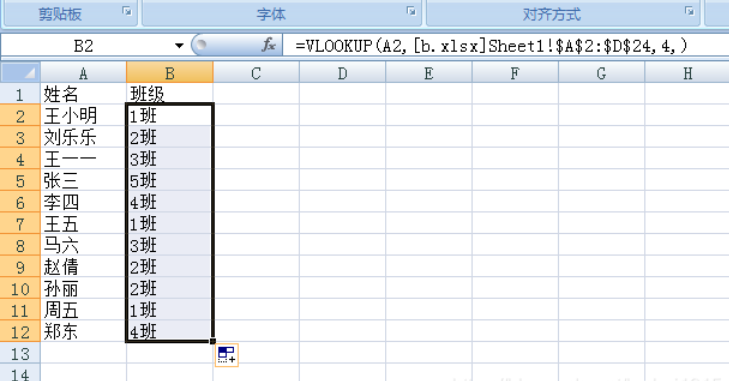This screenshot has height=381, width=729.
Task: Select column D header
Action: coord(343,73)
